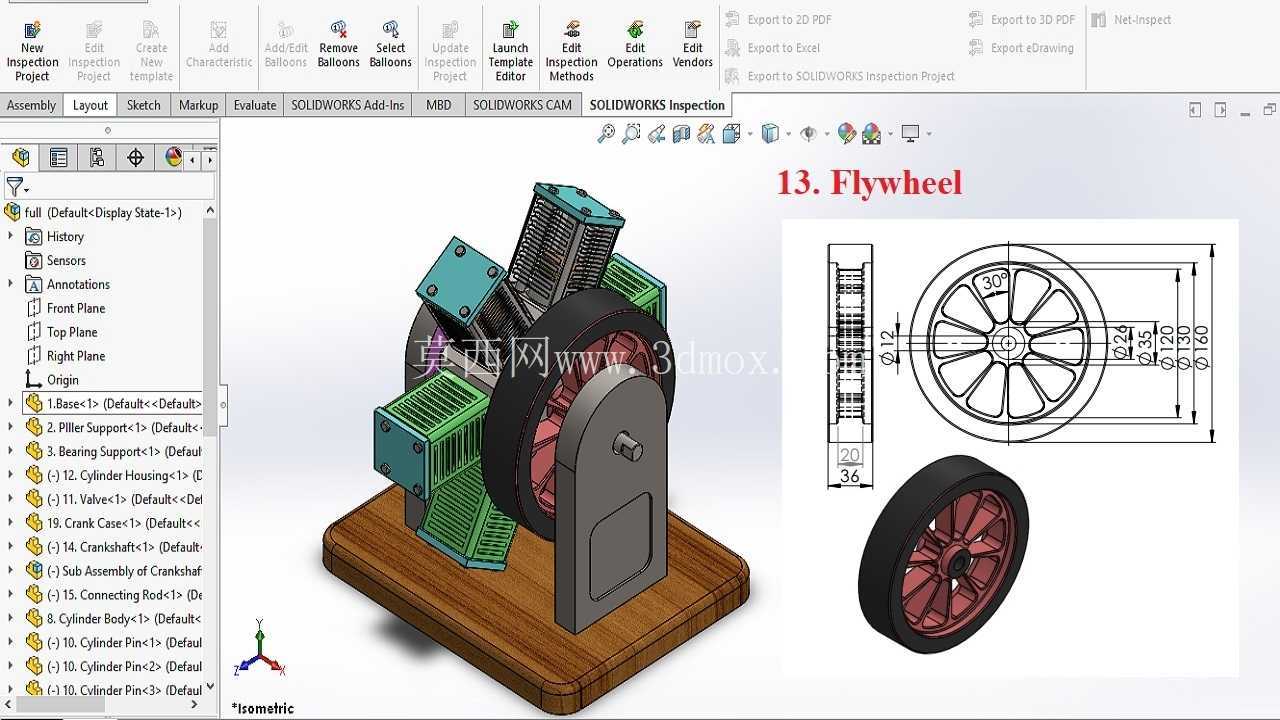Expand the 12. Cylinder Housing component
The height and width of the screenshot is (720, 1280).
tap(11, 476)
